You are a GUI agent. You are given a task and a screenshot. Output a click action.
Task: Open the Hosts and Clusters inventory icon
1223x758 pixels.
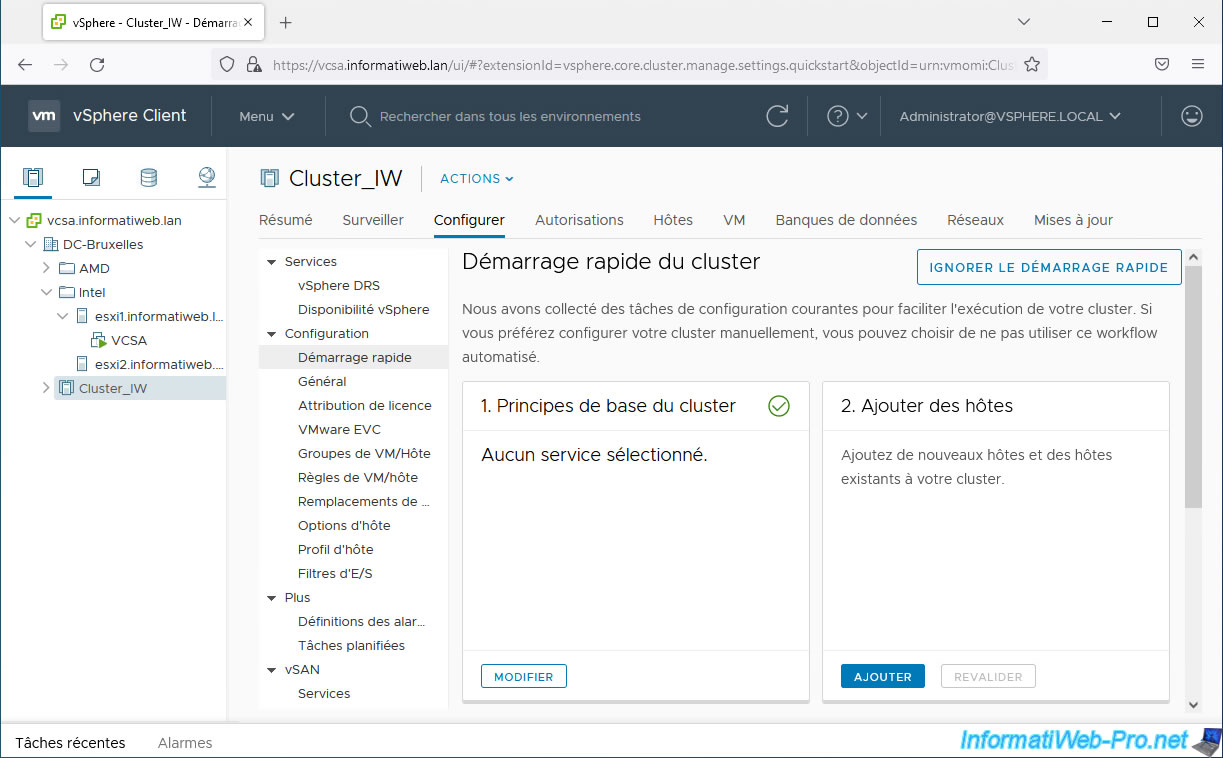(x=33, y=178)
